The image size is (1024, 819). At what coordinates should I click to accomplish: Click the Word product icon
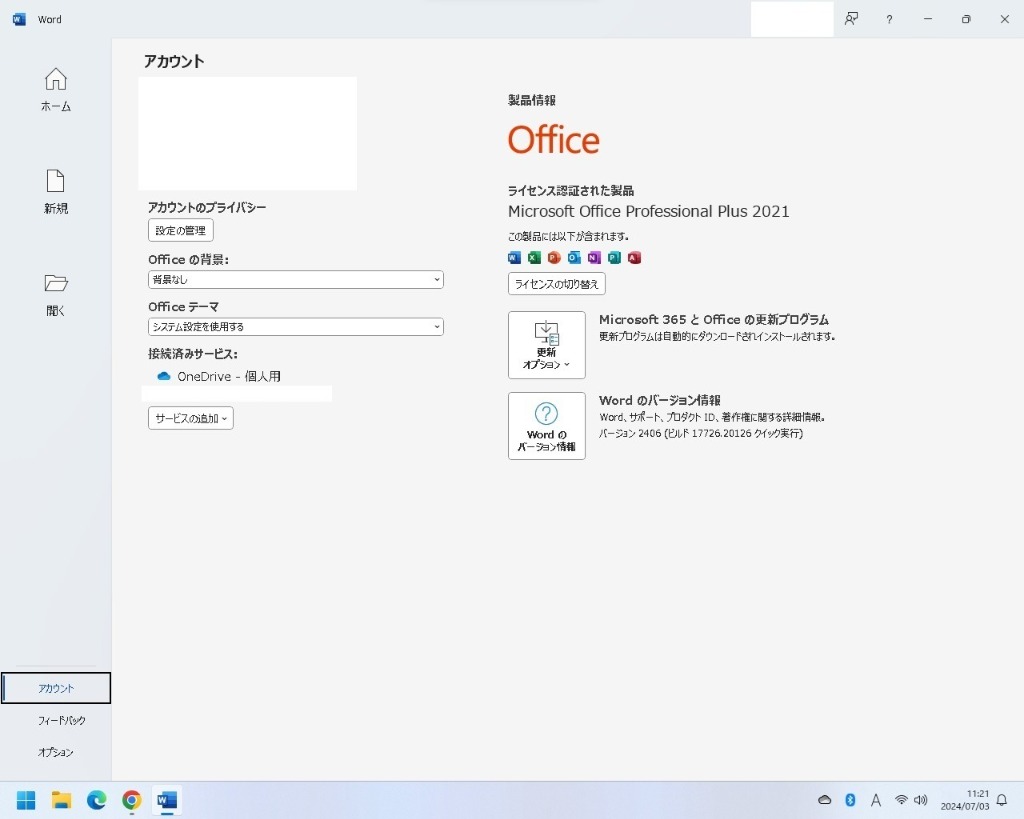(x=515, y=257)
